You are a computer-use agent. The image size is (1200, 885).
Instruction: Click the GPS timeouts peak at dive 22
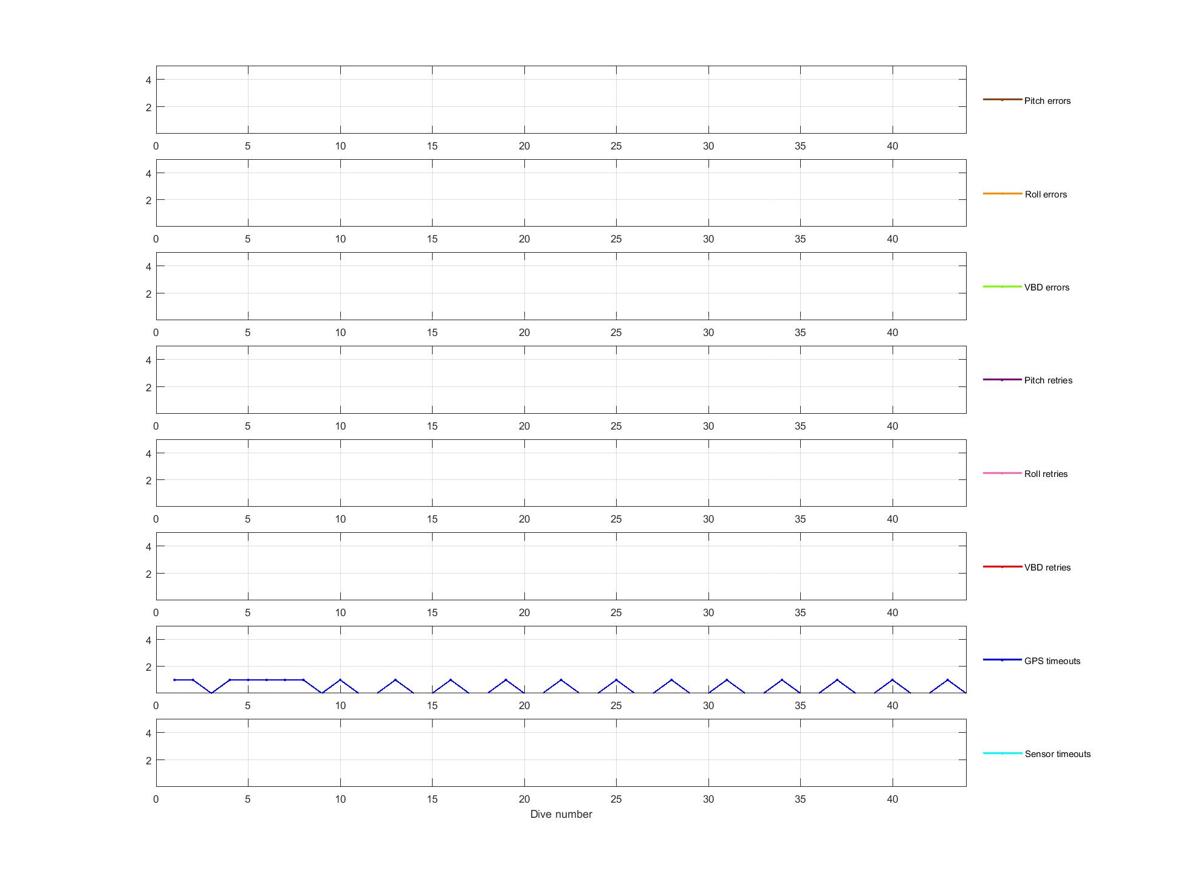click(x=561, y=680)
